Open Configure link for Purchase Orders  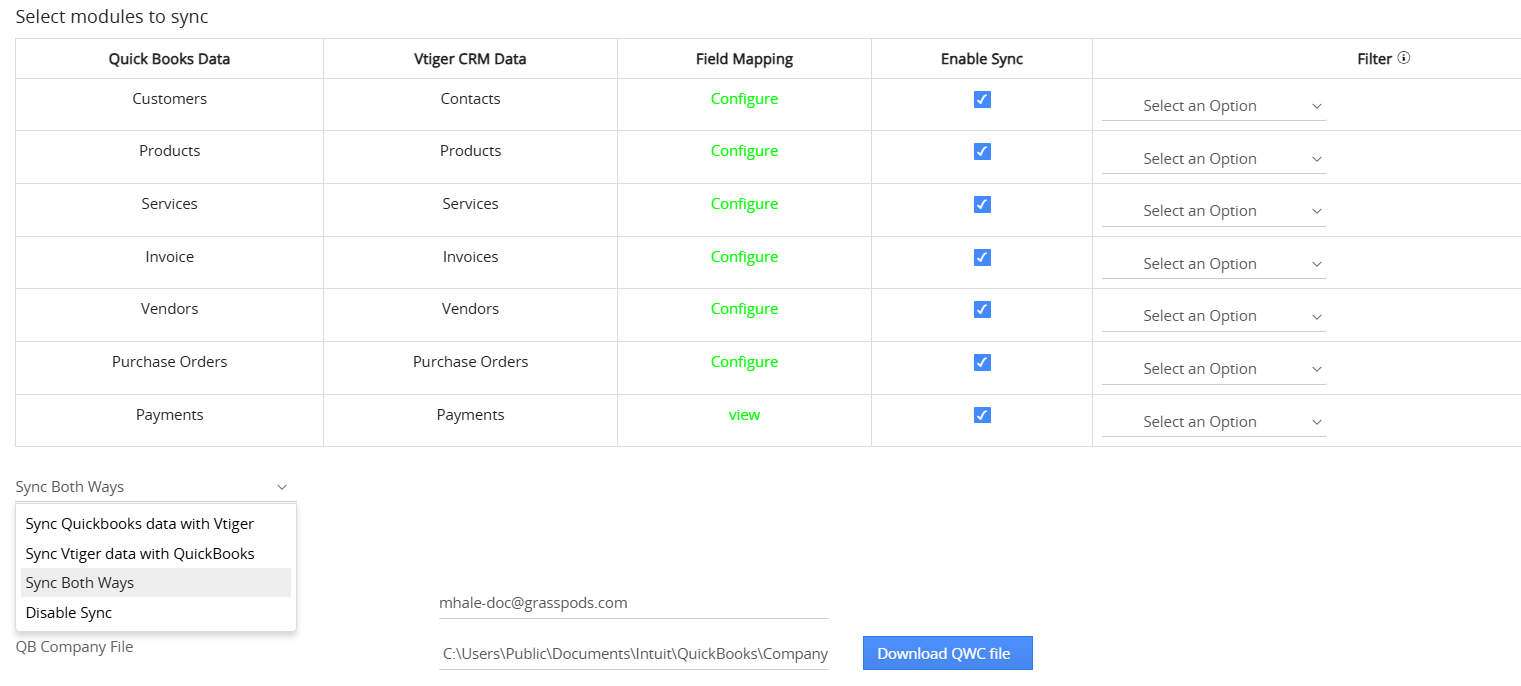(744, 362)
